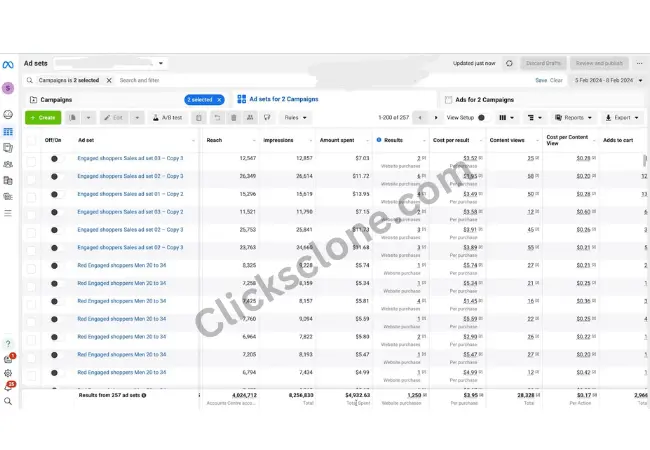Viewport: 650px width, 450px height.
Task: Toggle off first Engaged shoppers ad set 03 – Copy 3
Action: point(53,158)
